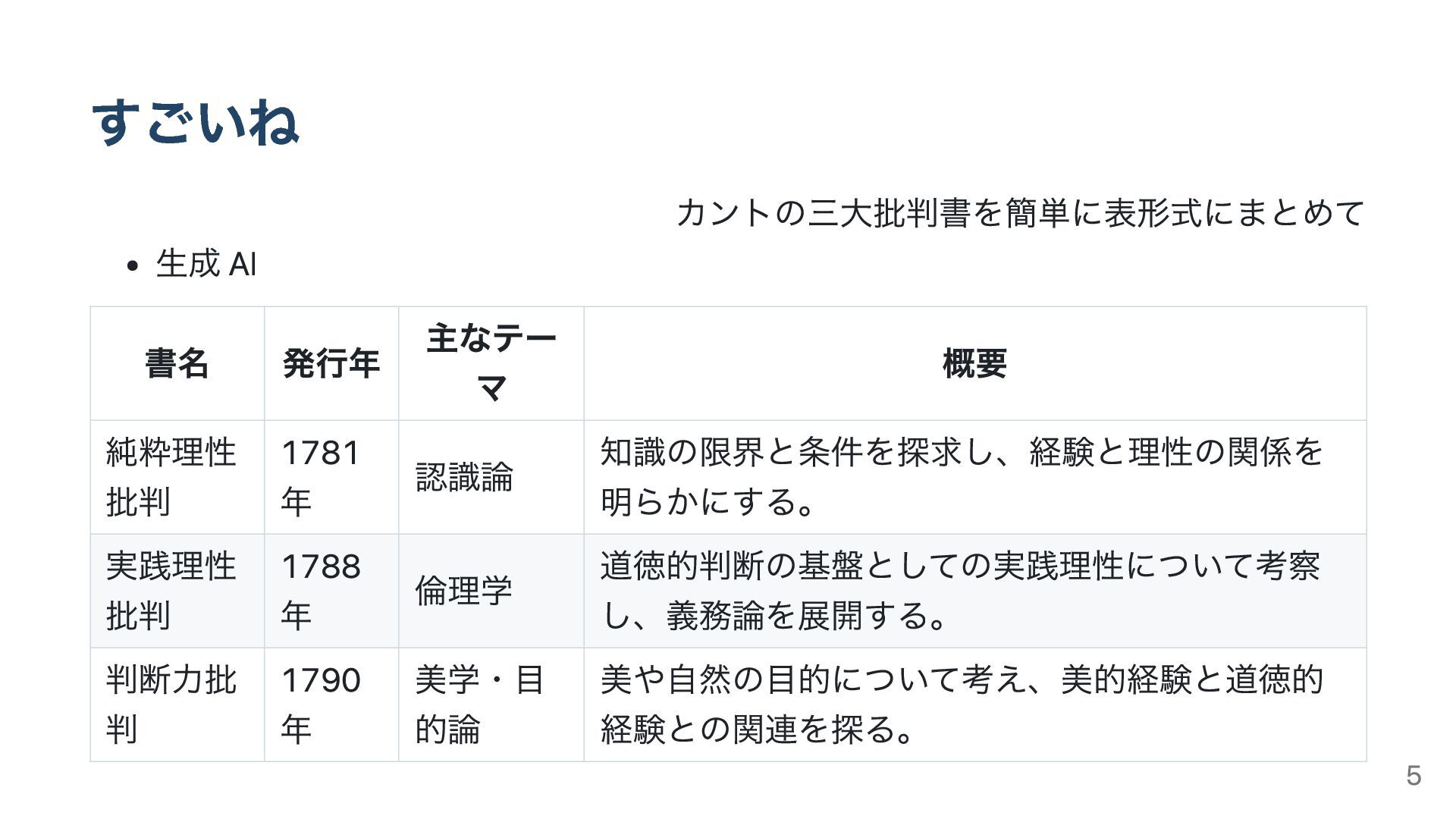Click the slide title すごいね
This screenshot has height=819, width=1456.
(x=196, y=123)
